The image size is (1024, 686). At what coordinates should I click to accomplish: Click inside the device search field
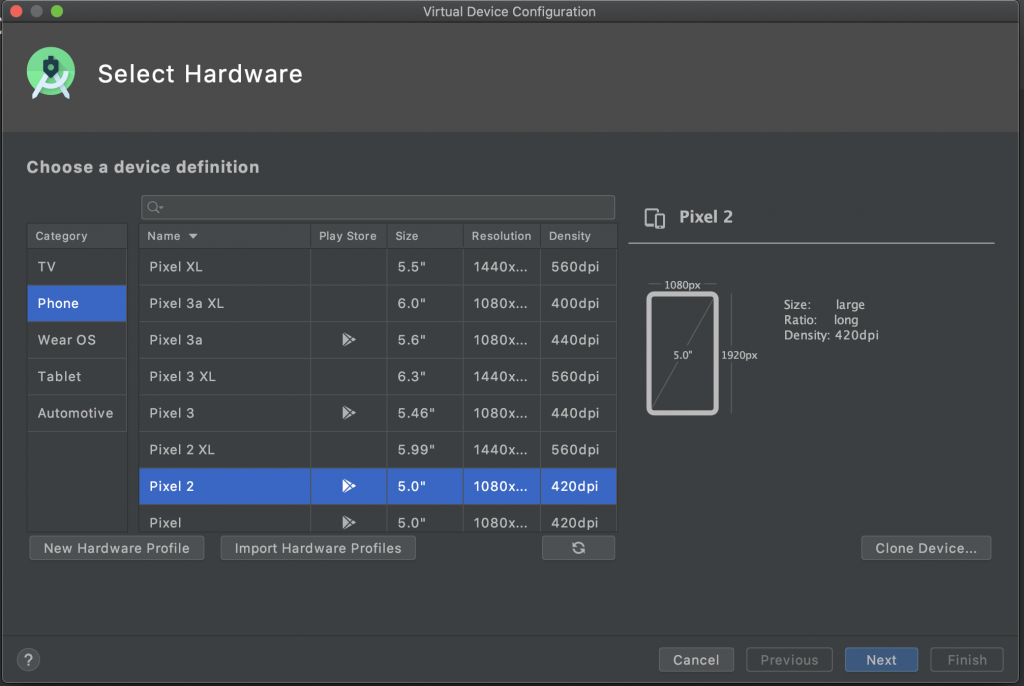pyautogui.click(x=385, y=207)
